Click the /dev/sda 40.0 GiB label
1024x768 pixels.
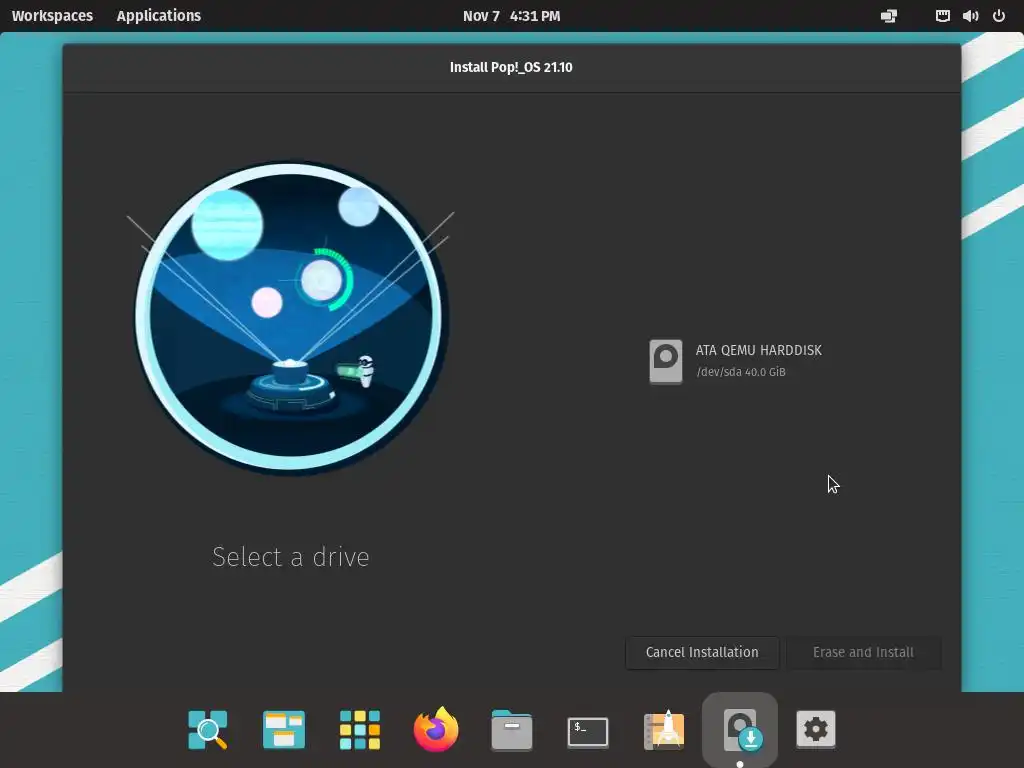(x=741, y=372)
